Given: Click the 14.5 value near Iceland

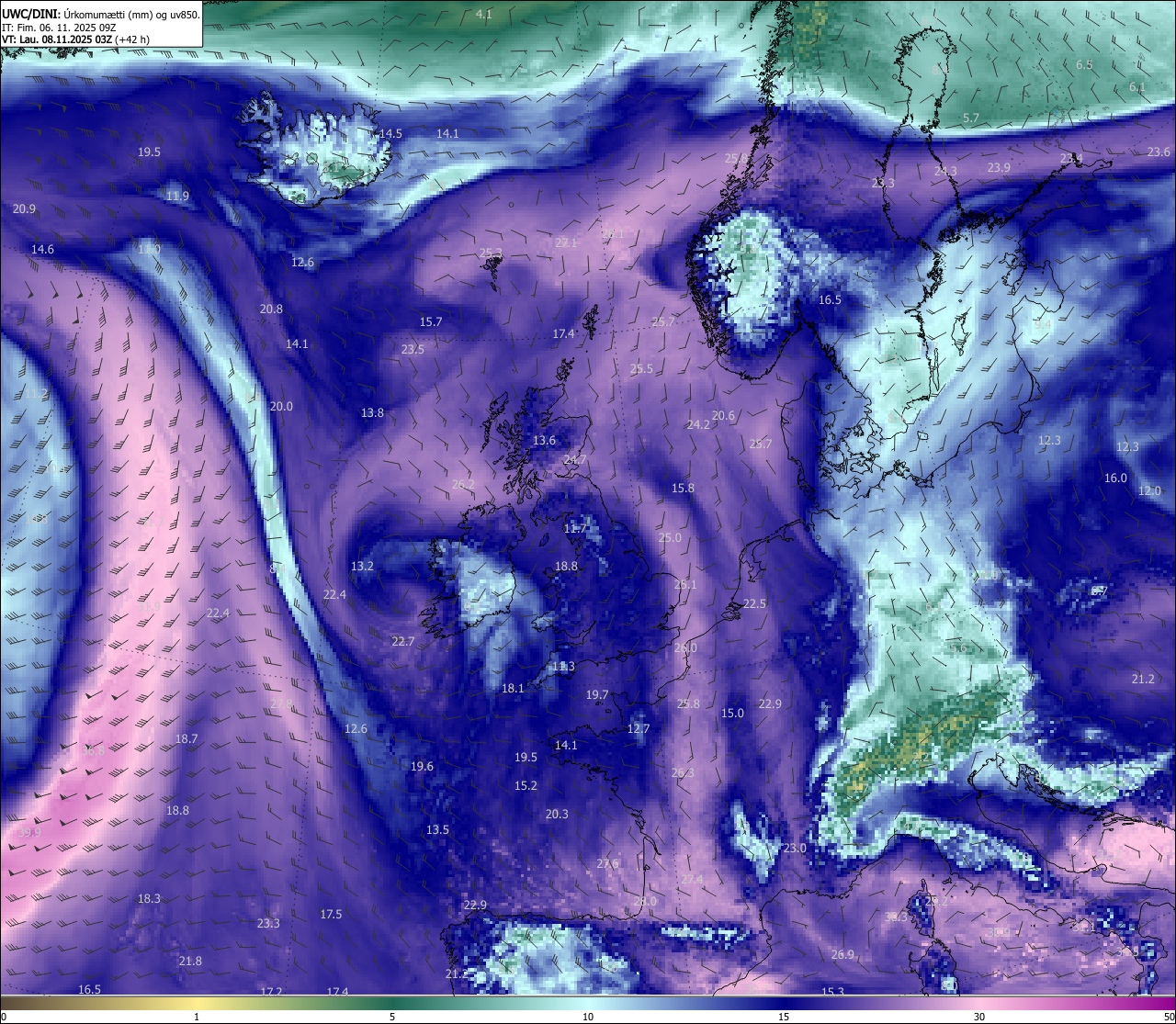Looking at the screenshot, I should coord(390,134).
